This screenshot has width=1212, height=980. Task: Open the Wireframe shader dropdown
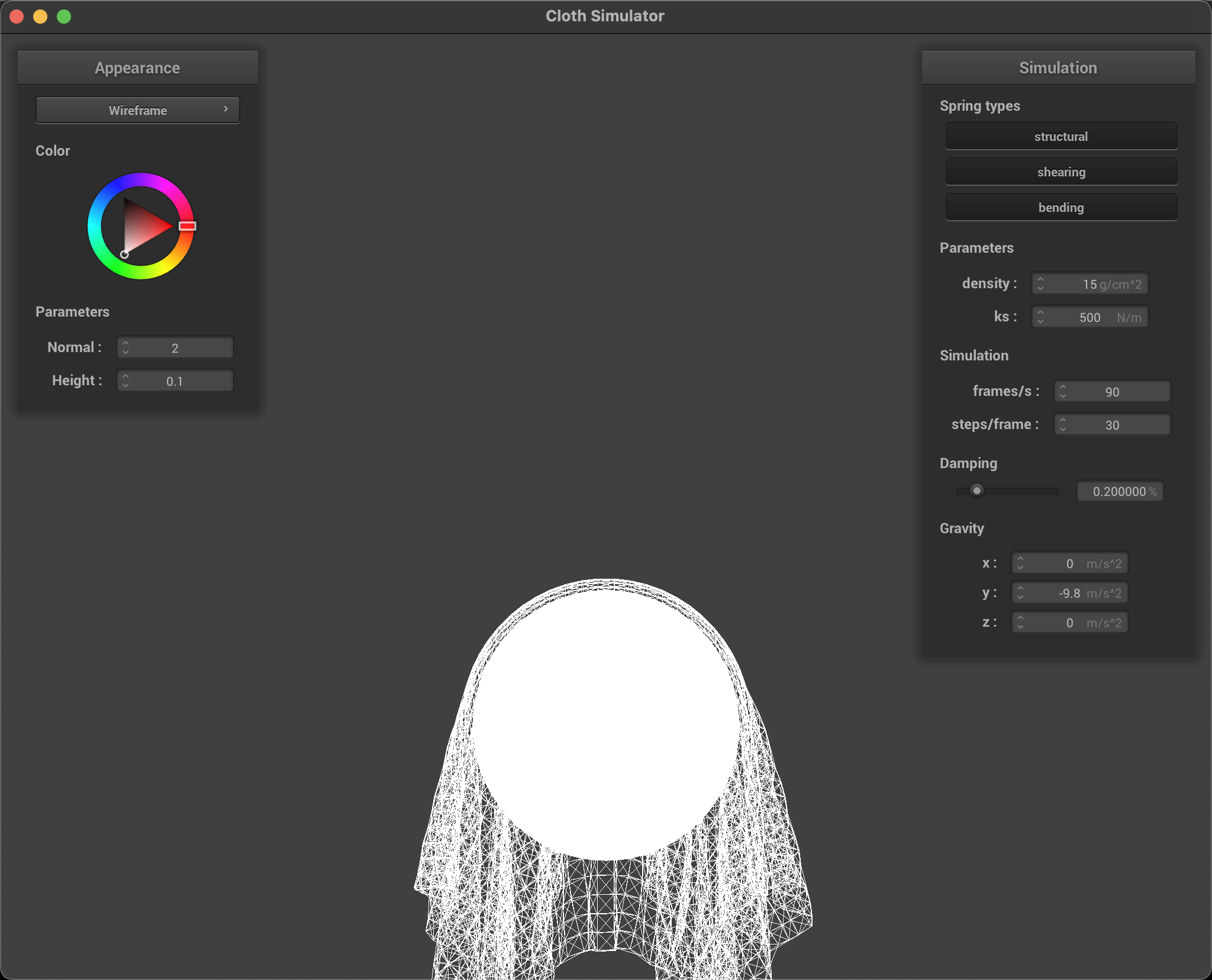pyautogui.click(x=138, y=110)
